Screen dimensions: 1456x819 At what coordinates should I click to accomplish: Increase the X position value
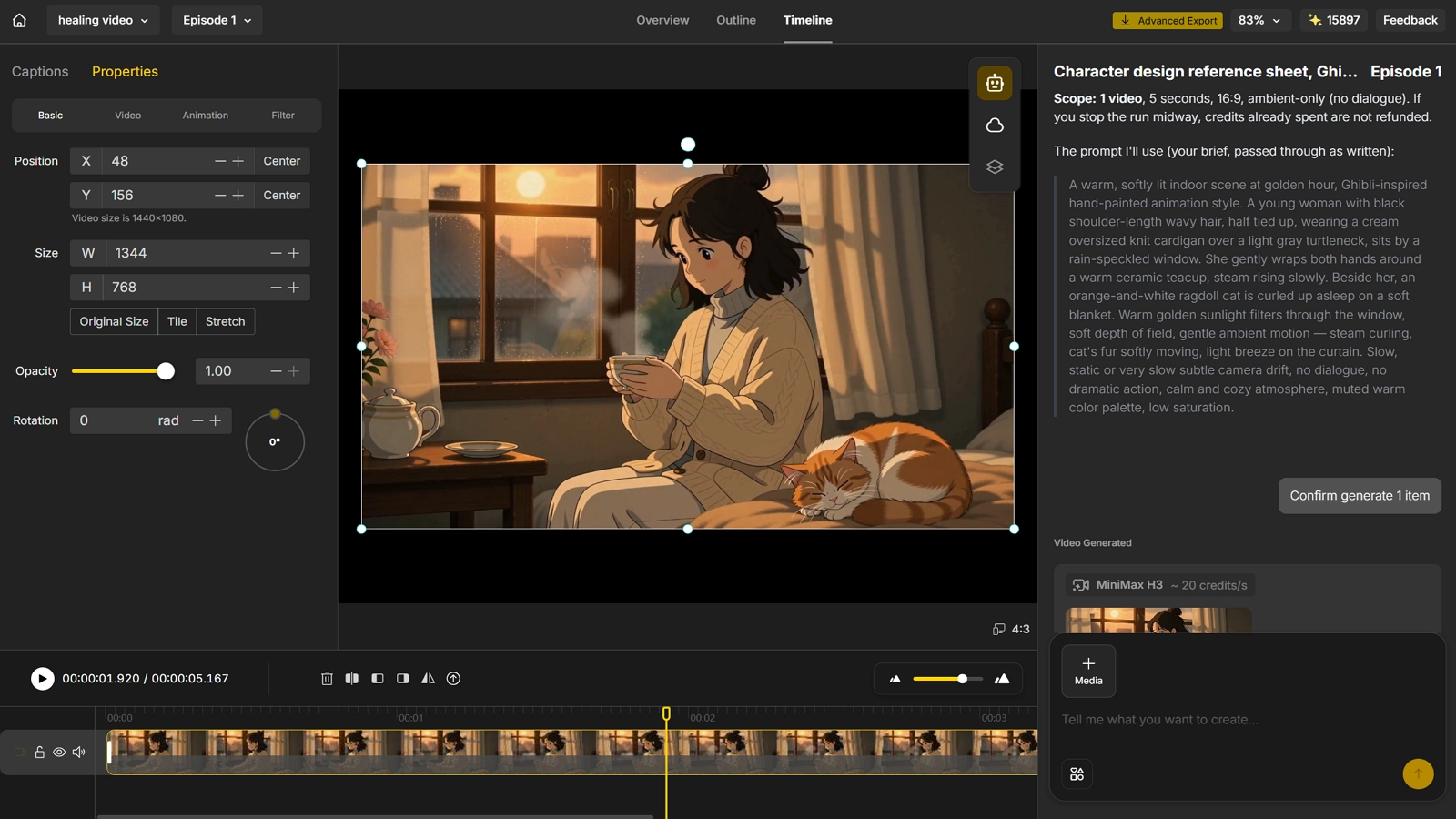[238, 161]
